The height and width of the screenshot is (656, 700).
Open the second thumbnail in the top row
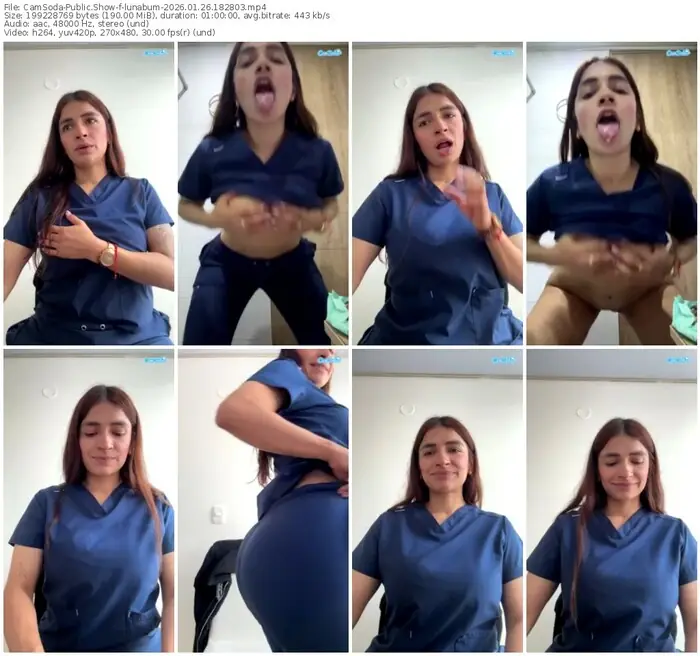(263, 195)
